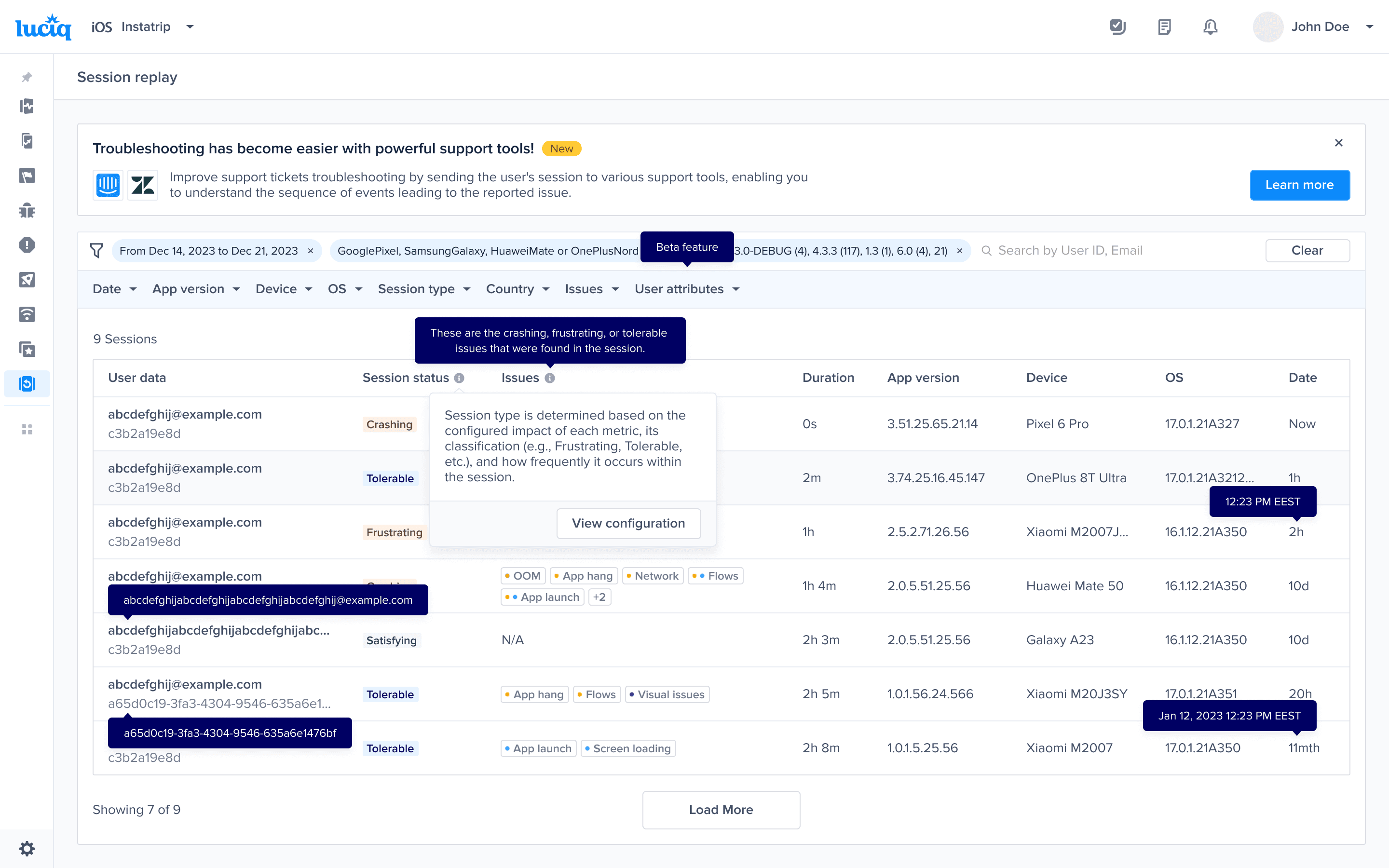Click the John Doe avatar

pos(1268,27)
